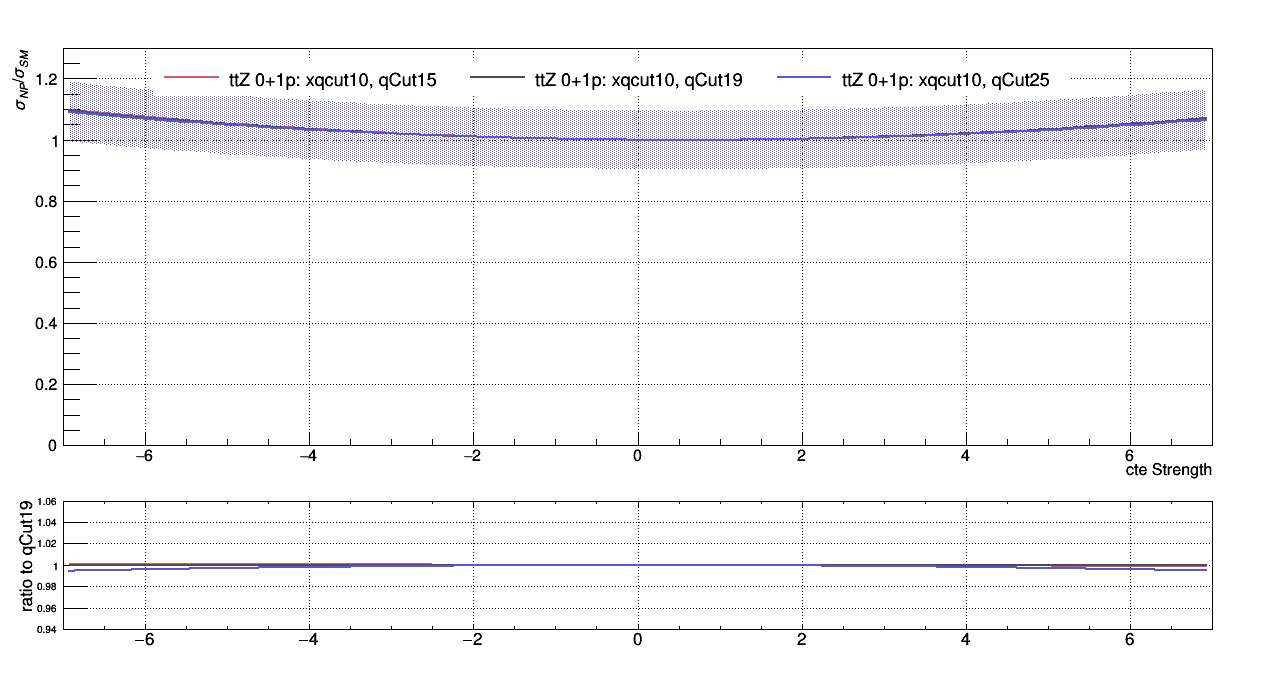Viewport: 1276px width, 692px height.
Task: Click the −2 x-axis label of the main plot
Action: pos(473,457)
